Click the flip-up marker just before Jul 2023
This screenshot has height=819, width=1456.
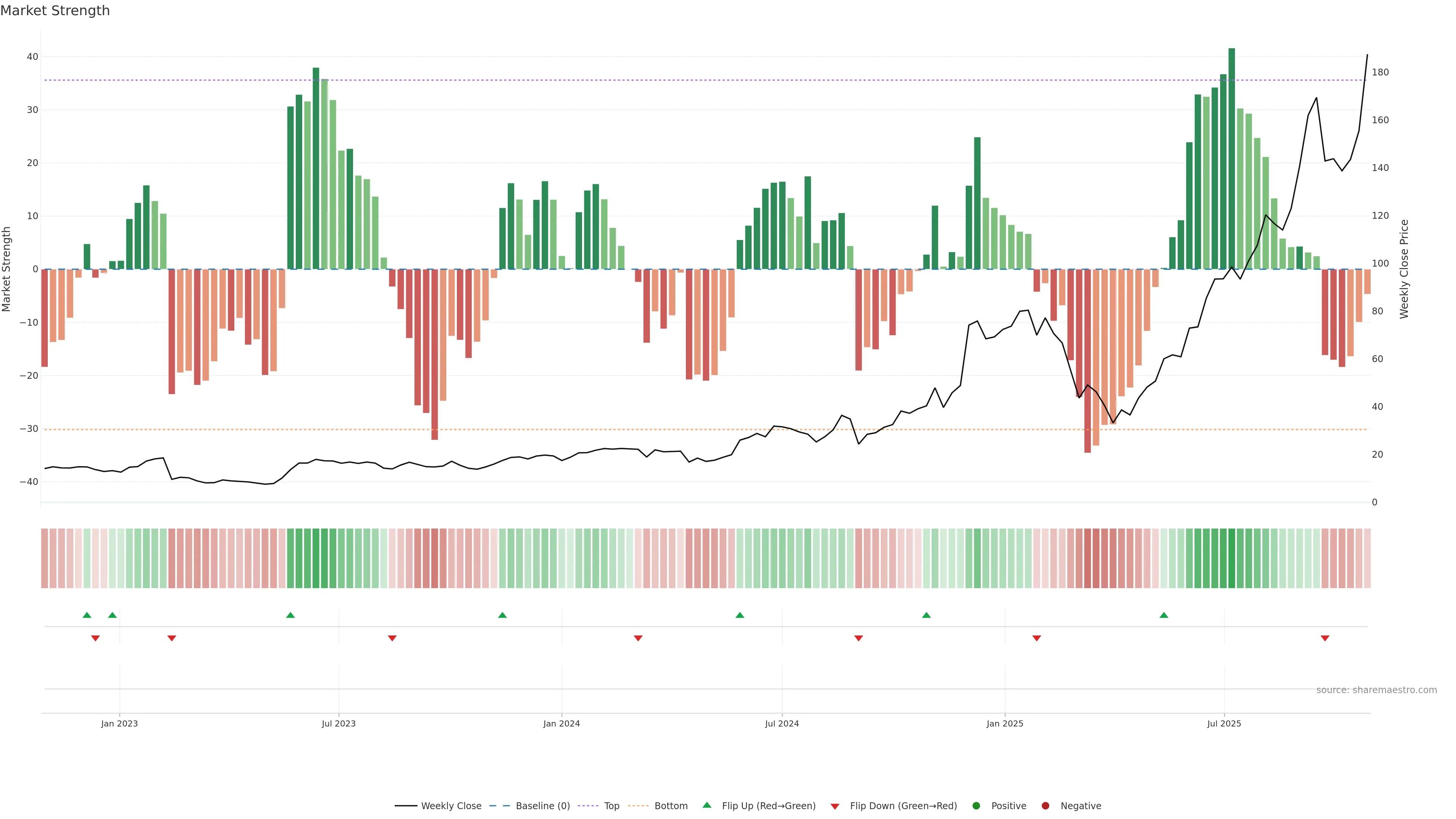[x=290, y=615]
